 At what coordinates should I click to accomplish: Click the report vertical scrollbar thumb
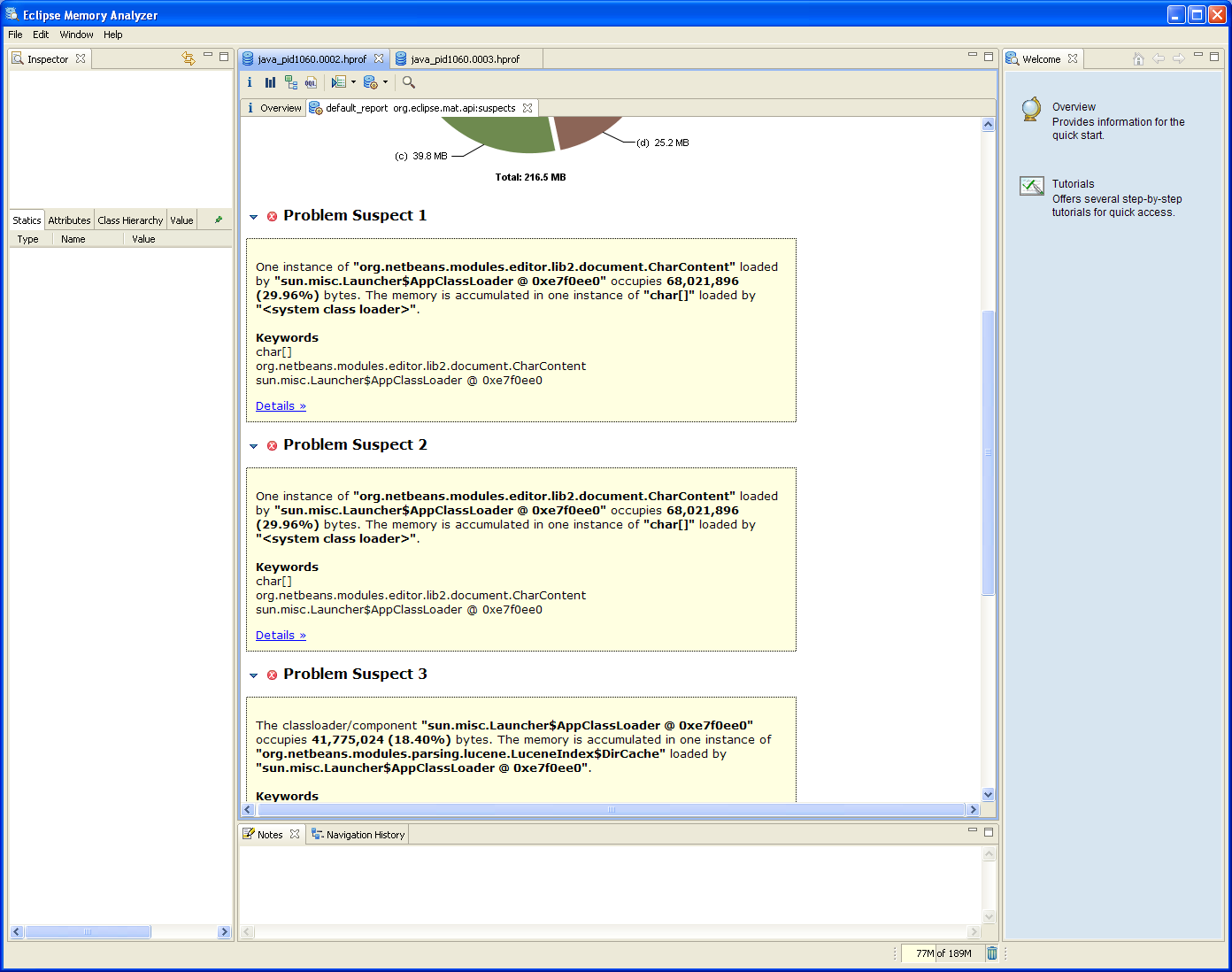pyautogui.click(x=989, y=452)
